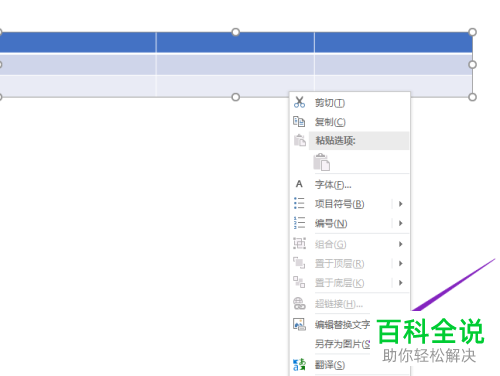This screenshot has height=376, width=500.
Task: Choose 翻译(S) from the menu
Action: [x=350, y=365]
